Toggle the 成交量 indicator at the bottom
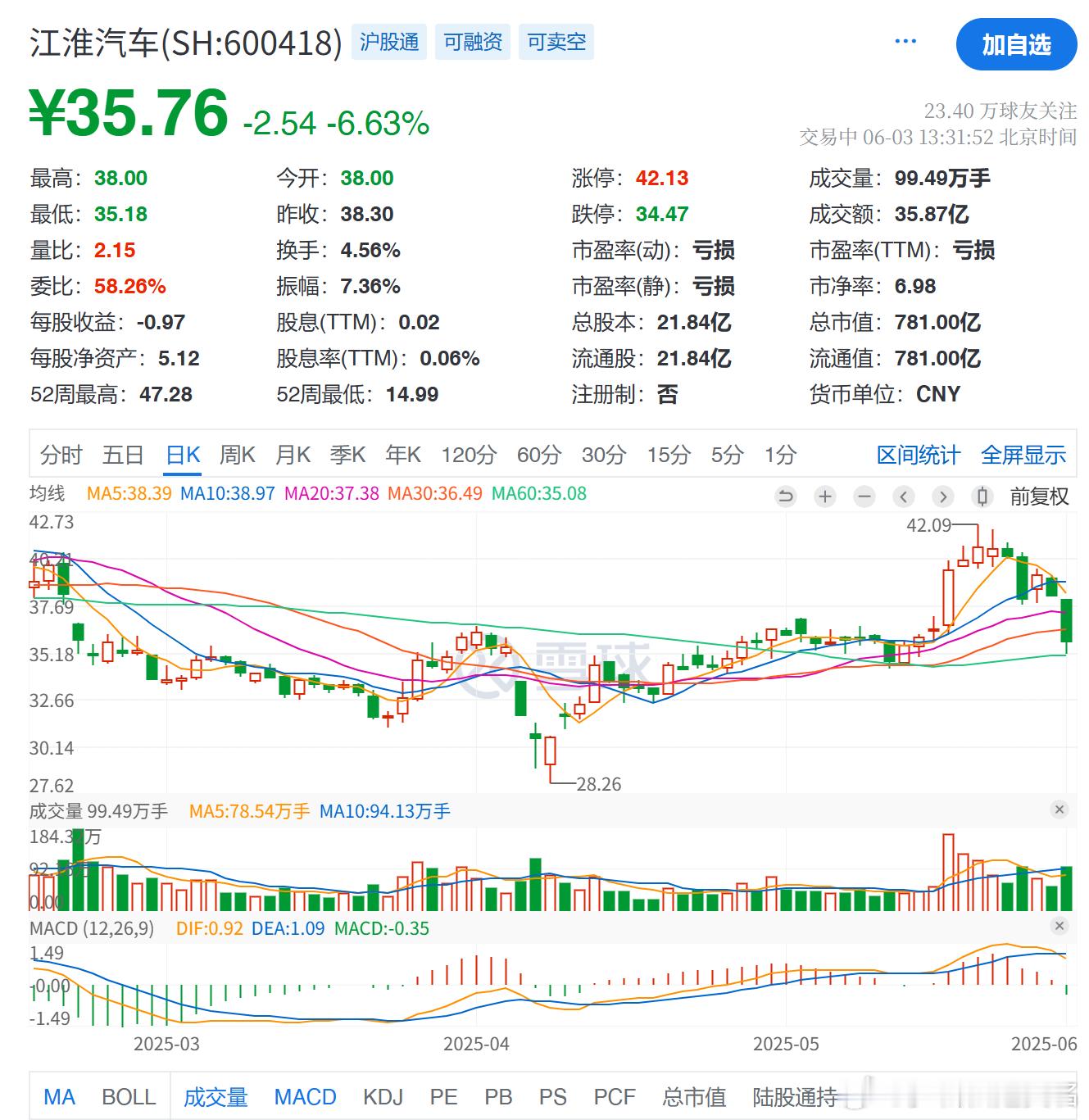The image size is (1089, 1120). tap(216, 1097)
